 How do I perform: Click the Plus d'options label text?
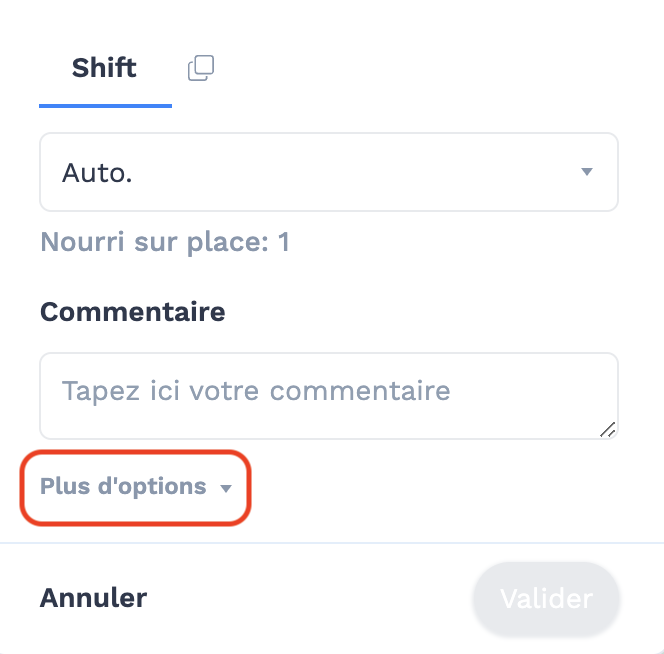tap(123, 486)
